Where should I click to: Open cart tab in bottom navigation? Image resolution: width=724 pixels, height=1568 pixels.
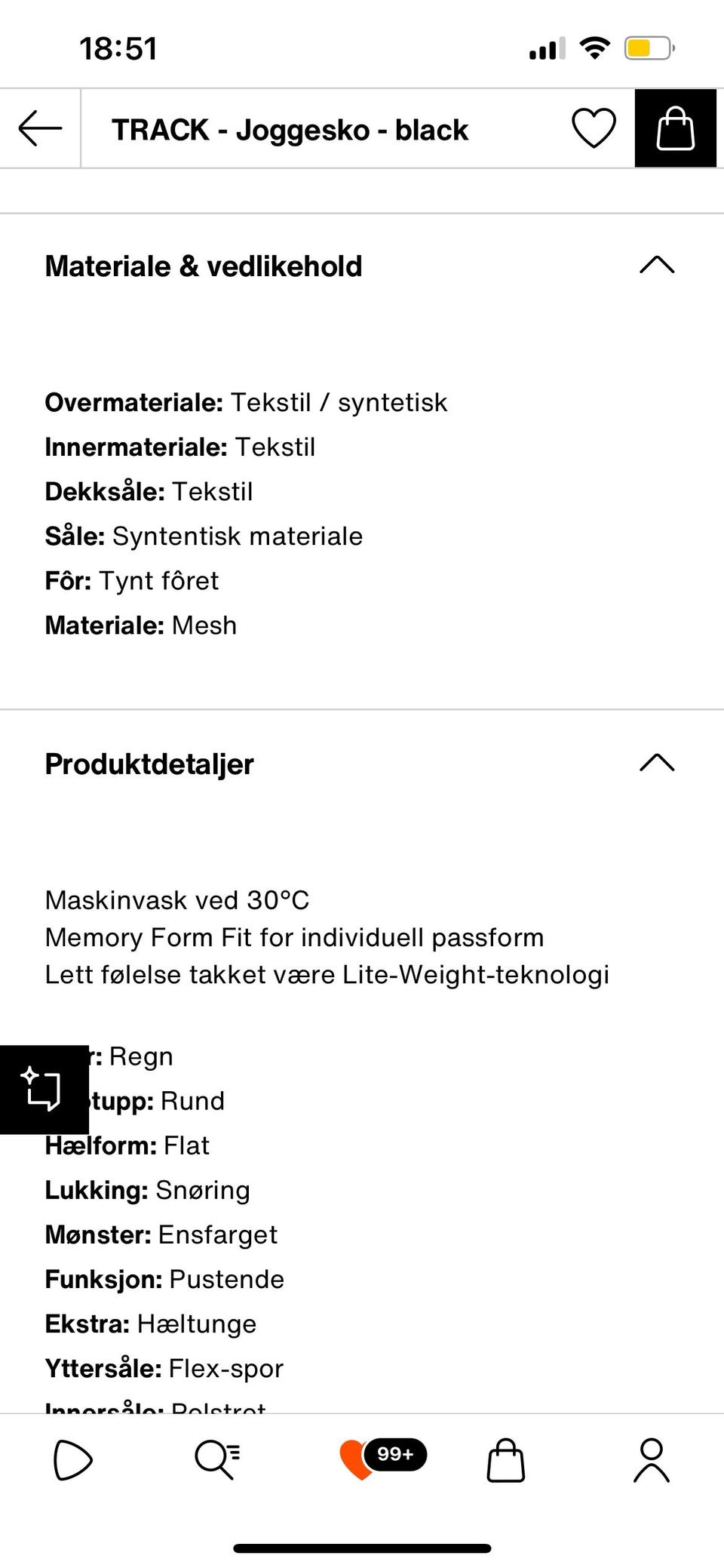[505, 1460]
